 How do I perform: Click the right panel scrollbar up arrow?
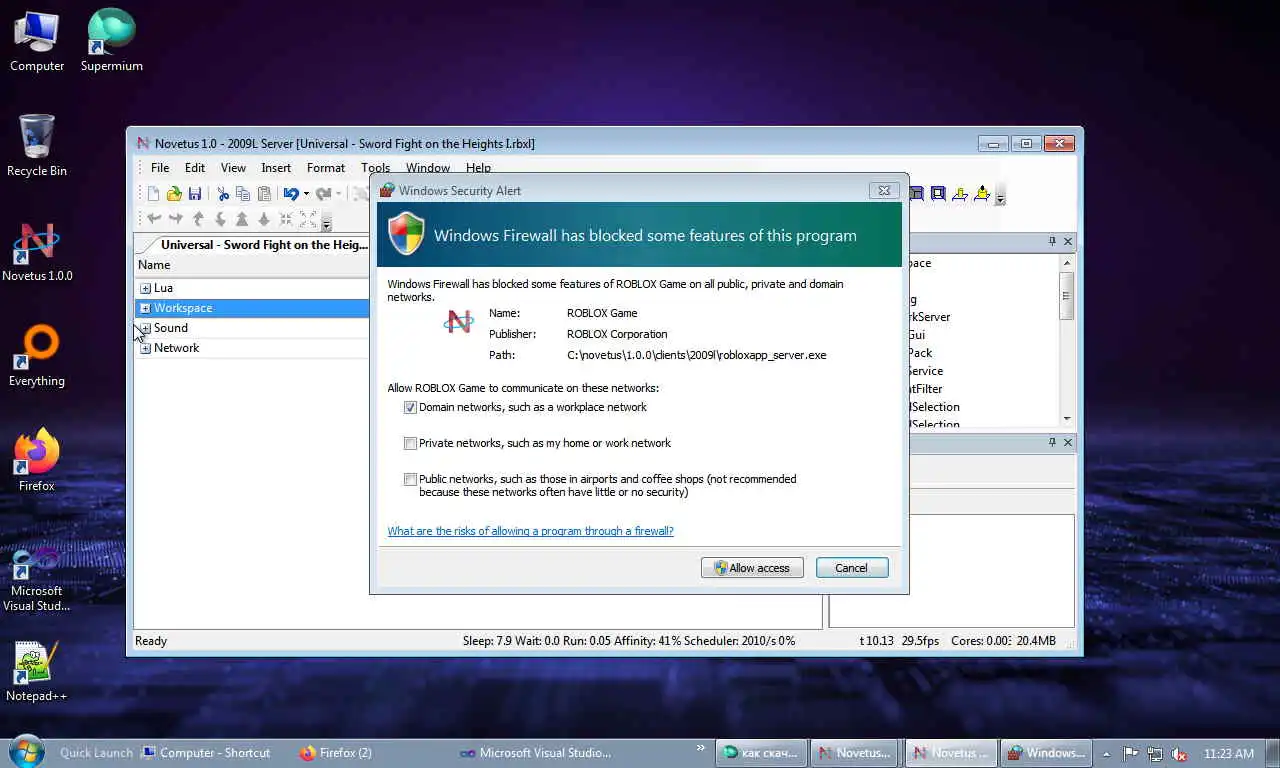click(1067, 263)
